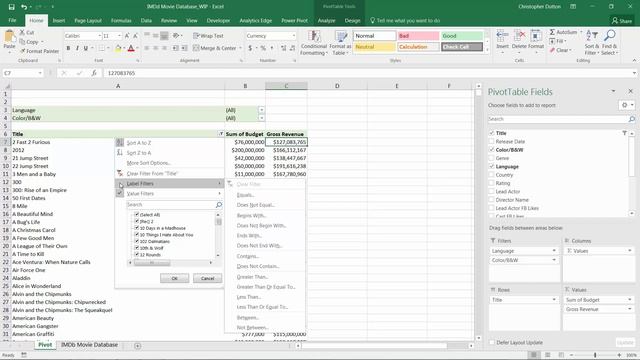Toggle the Title field checkbox
This screenshot has height=360, width=640.
491,133
